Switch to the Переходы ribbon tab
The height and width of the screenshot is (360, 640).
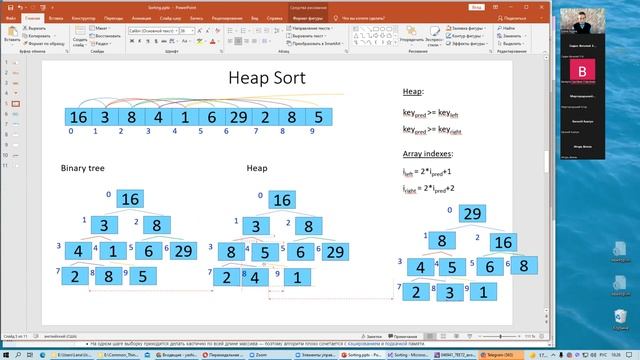(x=113, y=18)
